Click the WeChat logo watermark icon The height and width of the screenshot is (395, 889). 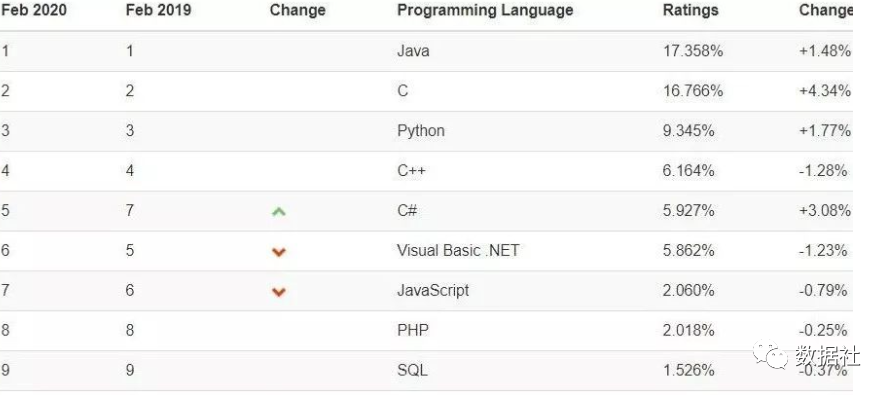coord(770,355)
